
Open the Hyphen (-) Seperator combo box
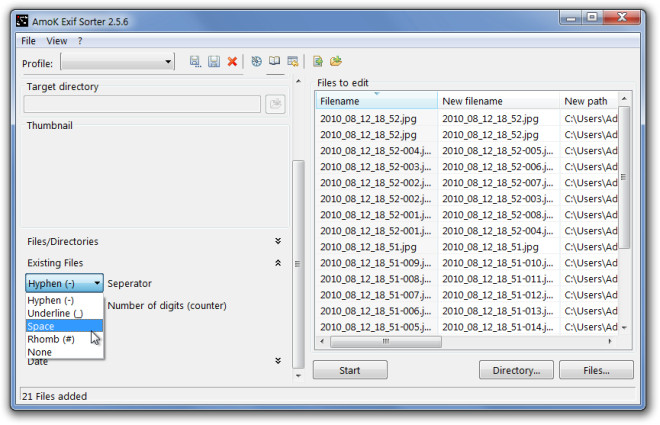tap(64, 283)
